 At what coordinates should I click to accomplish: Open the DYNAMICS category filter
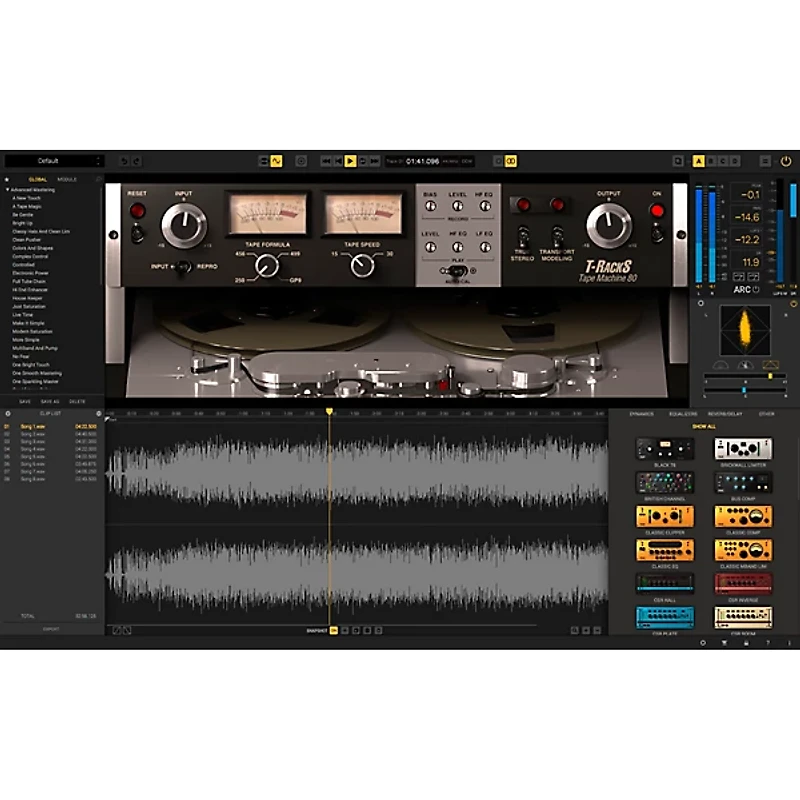pyautogui.click(x=640, y=412)
